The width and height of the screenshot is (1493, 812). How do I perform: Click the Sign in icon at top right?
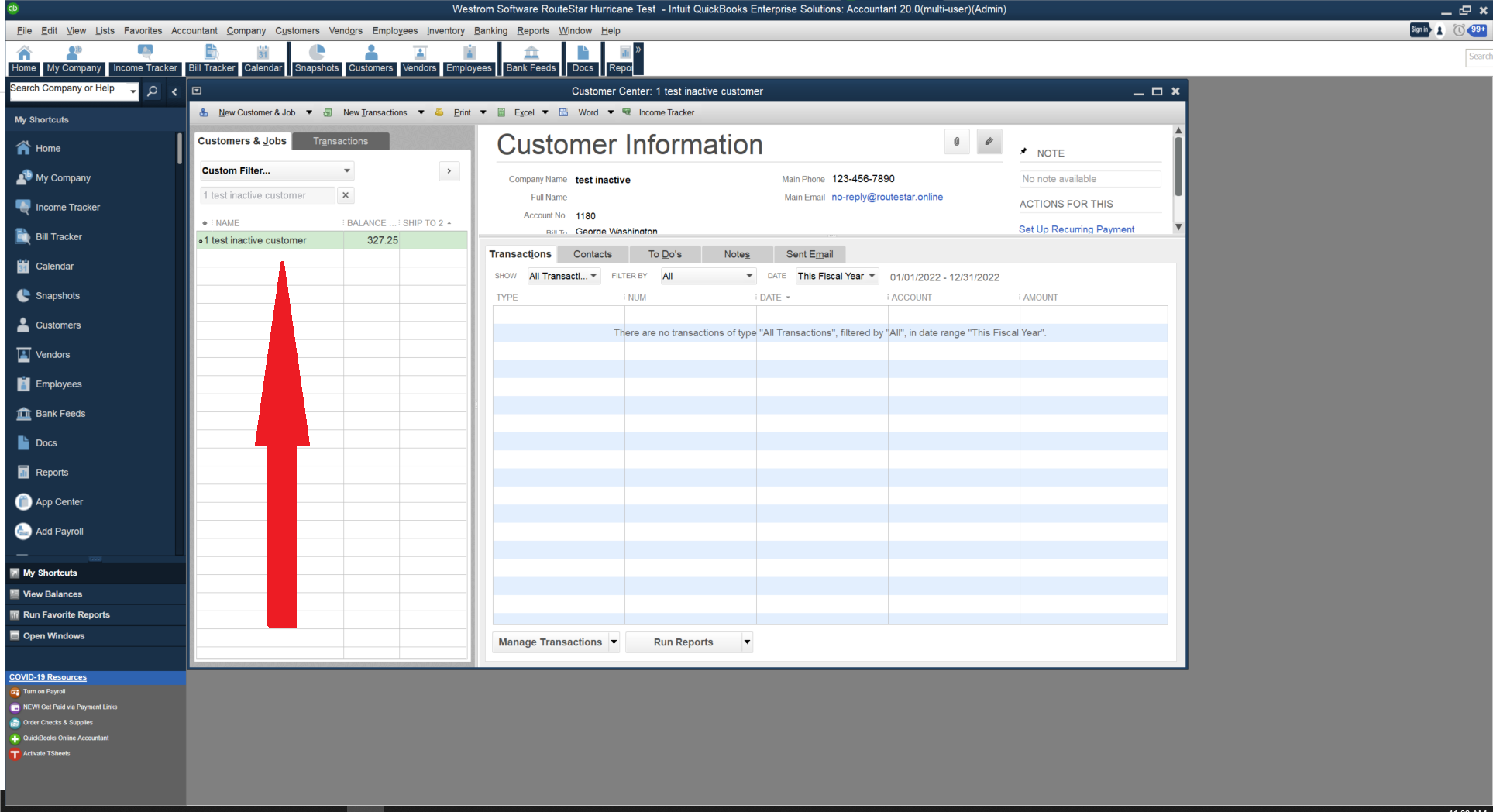(x=1419, y=30)
